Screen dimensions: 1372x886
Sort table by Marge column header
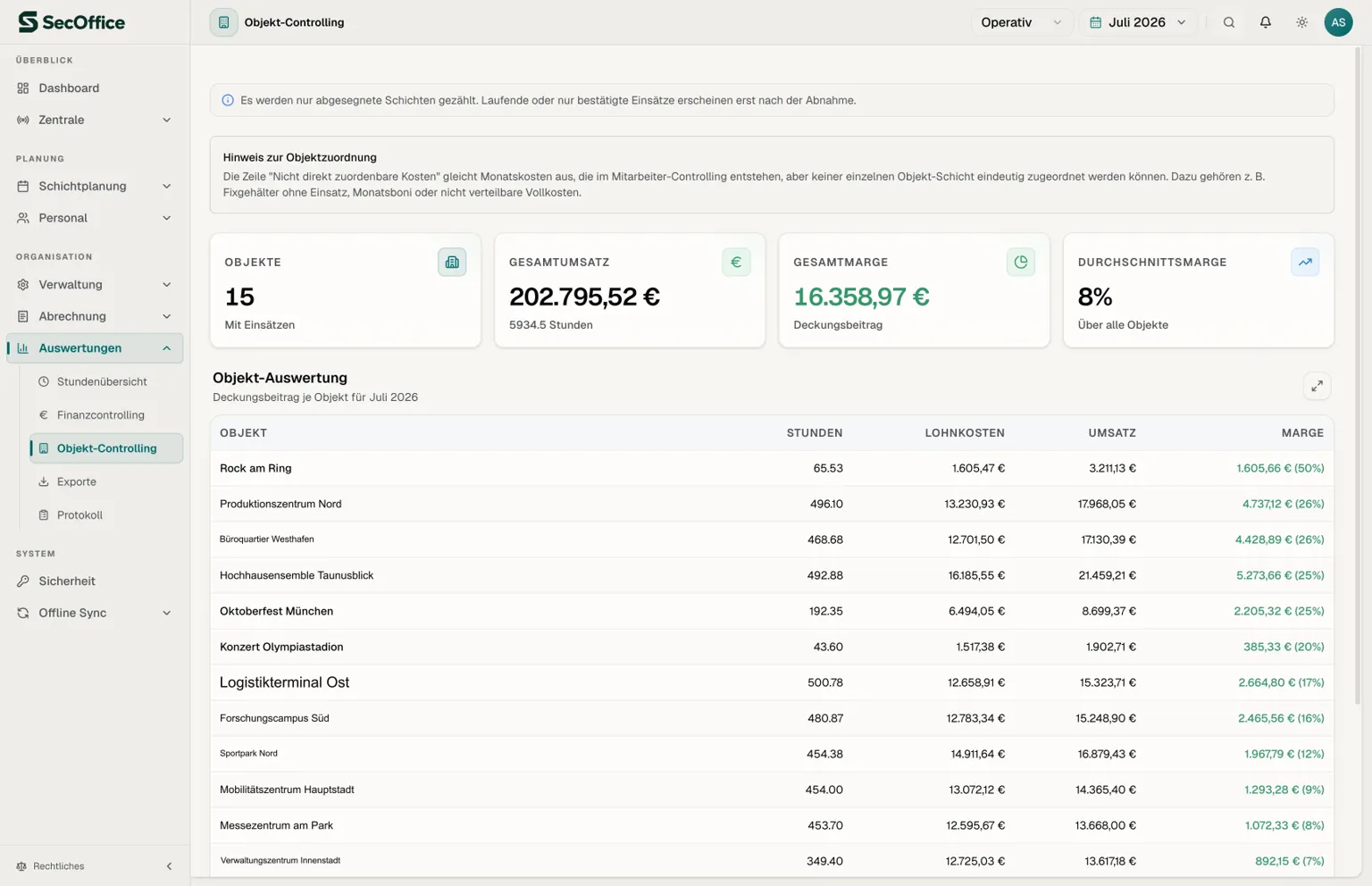(1302, 433)
